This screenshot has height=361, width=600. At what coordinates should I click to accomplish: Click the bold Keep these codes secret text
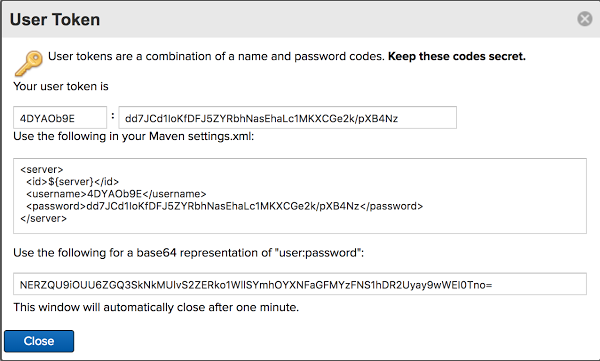(x=457, y=56)
